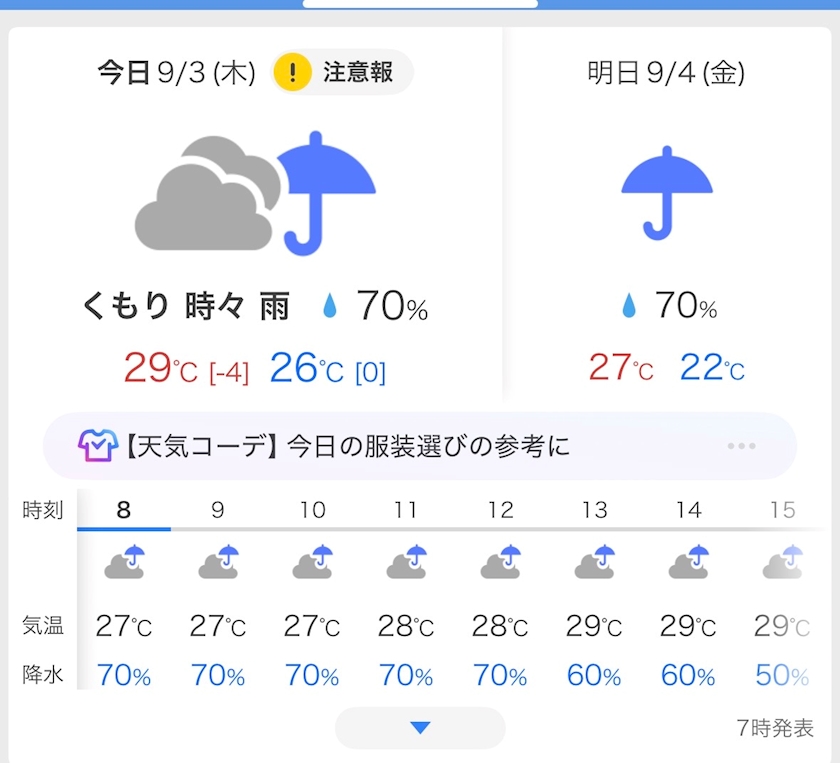Click the faded weather icon at 15 o'clock
Viewport: 840px width, 763px height.
783,562
